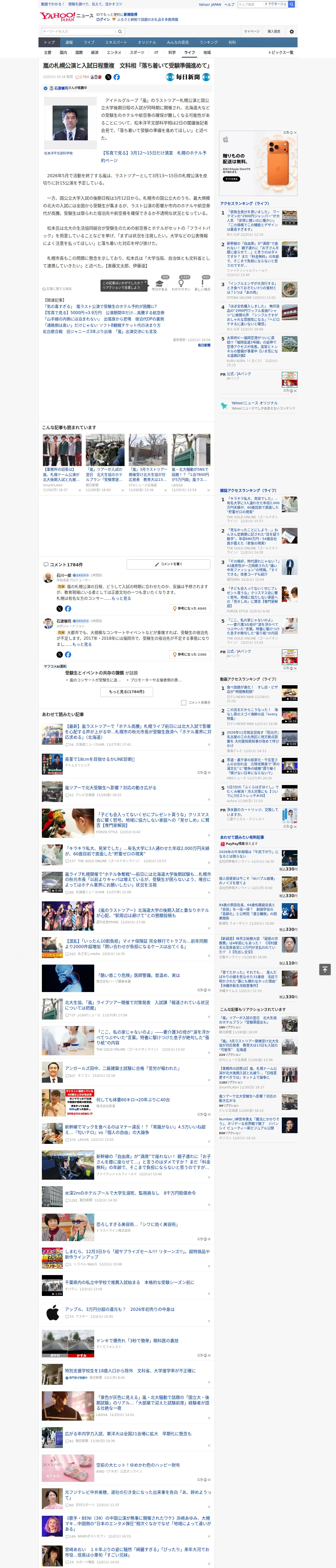Click 参考になった 2360 on 石渡嶺司's comment
The height and width of the screenshot is (1568, 336).
click(x=190, y=654)
